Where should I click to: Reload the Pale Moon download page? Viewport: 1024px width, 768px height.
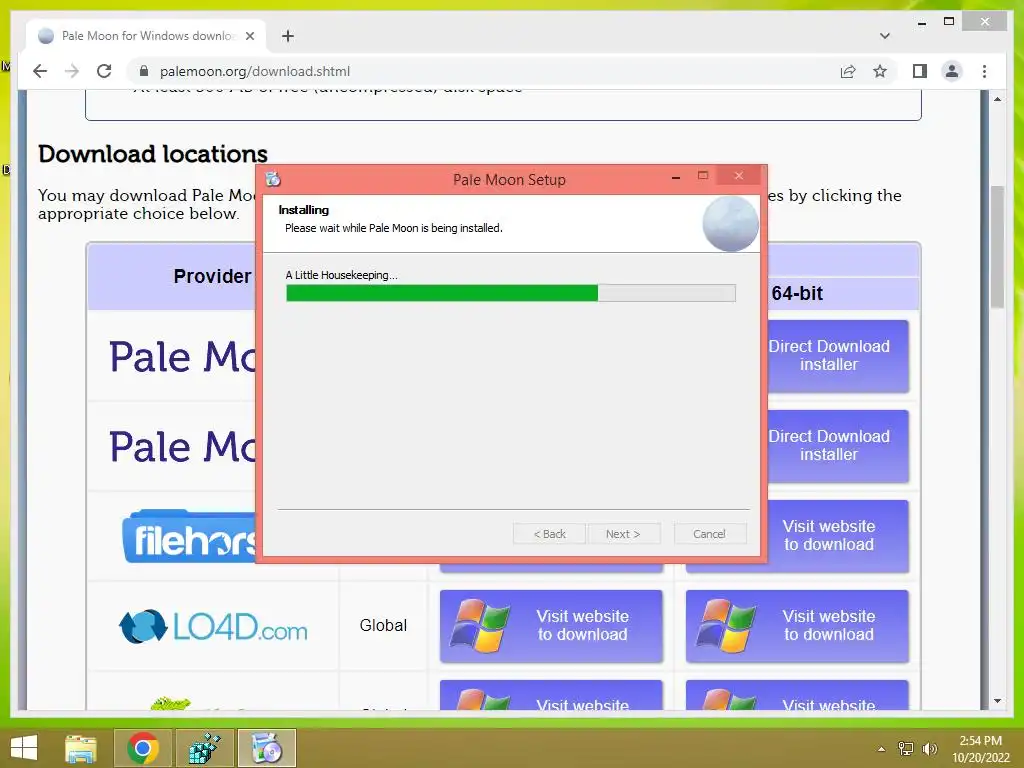(x=104, y=71)
